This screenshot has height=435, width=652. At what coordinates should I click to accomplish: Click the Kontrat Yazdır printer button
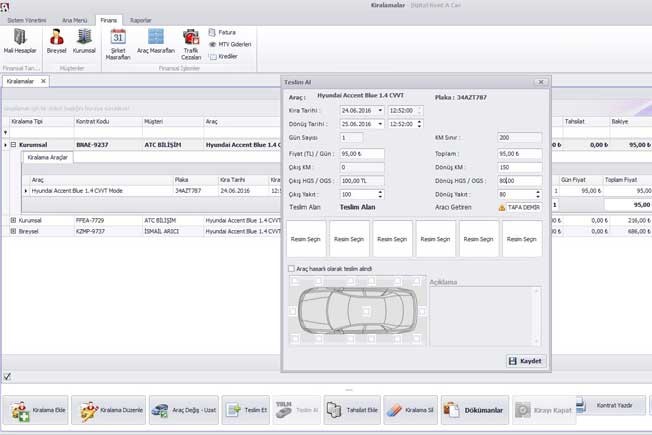611,405
